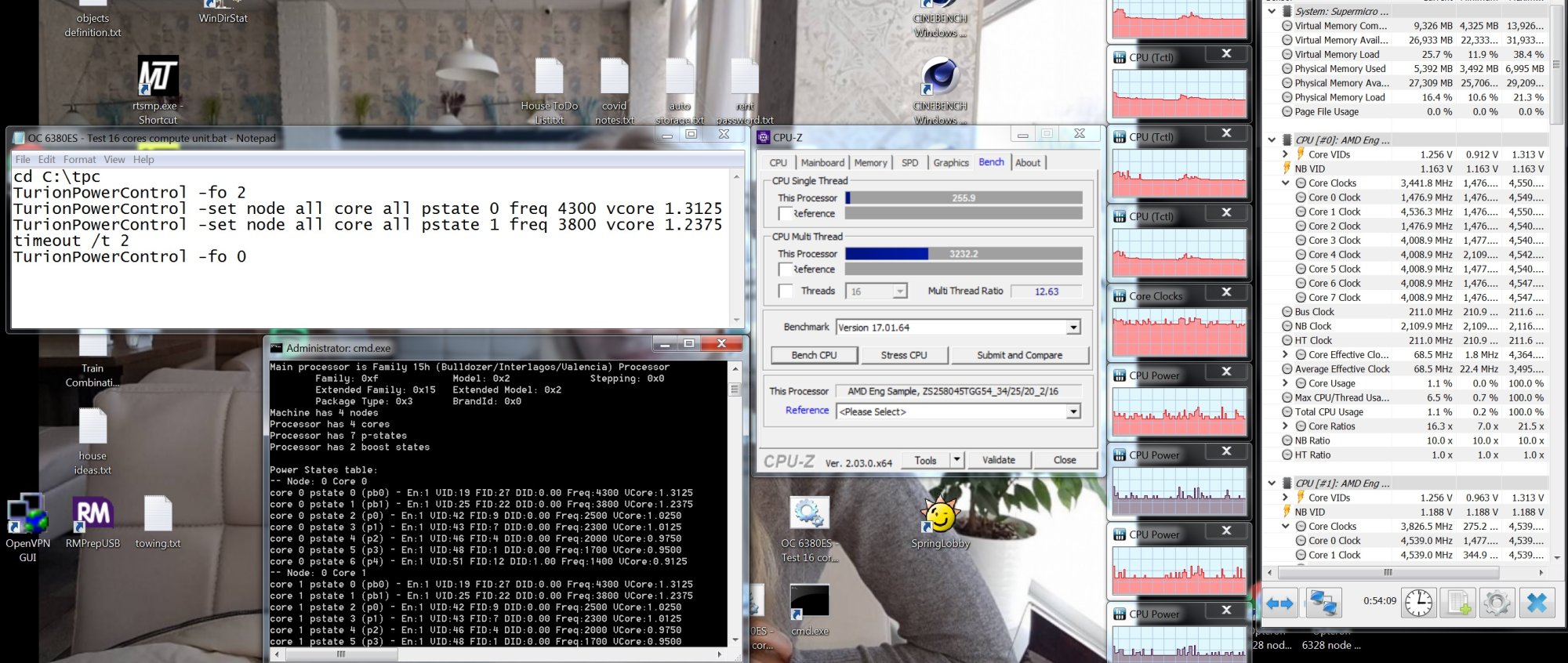The image size is (1568, 663).
Task: Expand CPU [#0] Core VIDs row
Action: click(x=1285, y=154)
